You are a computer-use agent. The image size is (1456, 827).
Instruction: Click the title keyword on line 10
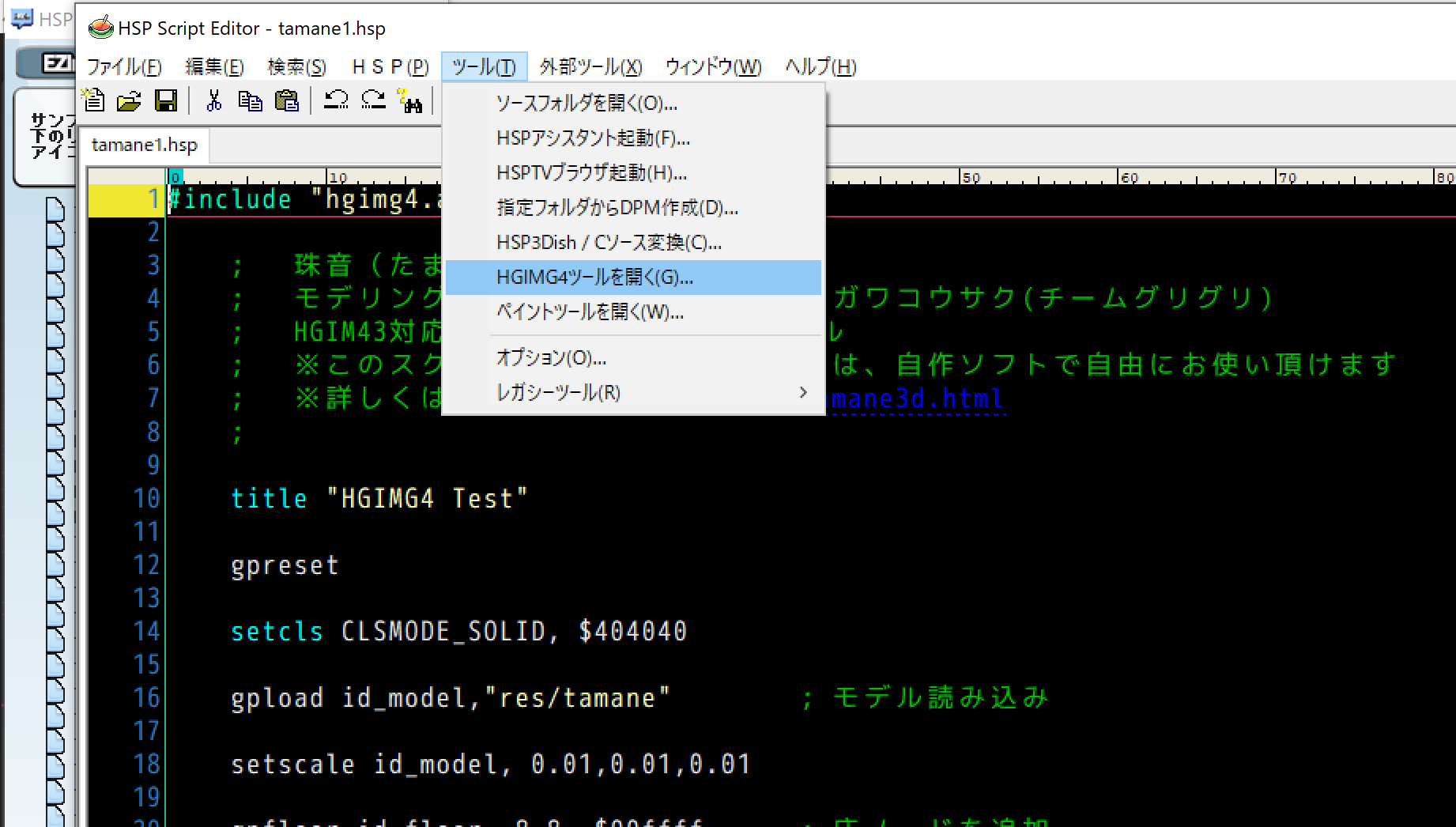point(269,498)
